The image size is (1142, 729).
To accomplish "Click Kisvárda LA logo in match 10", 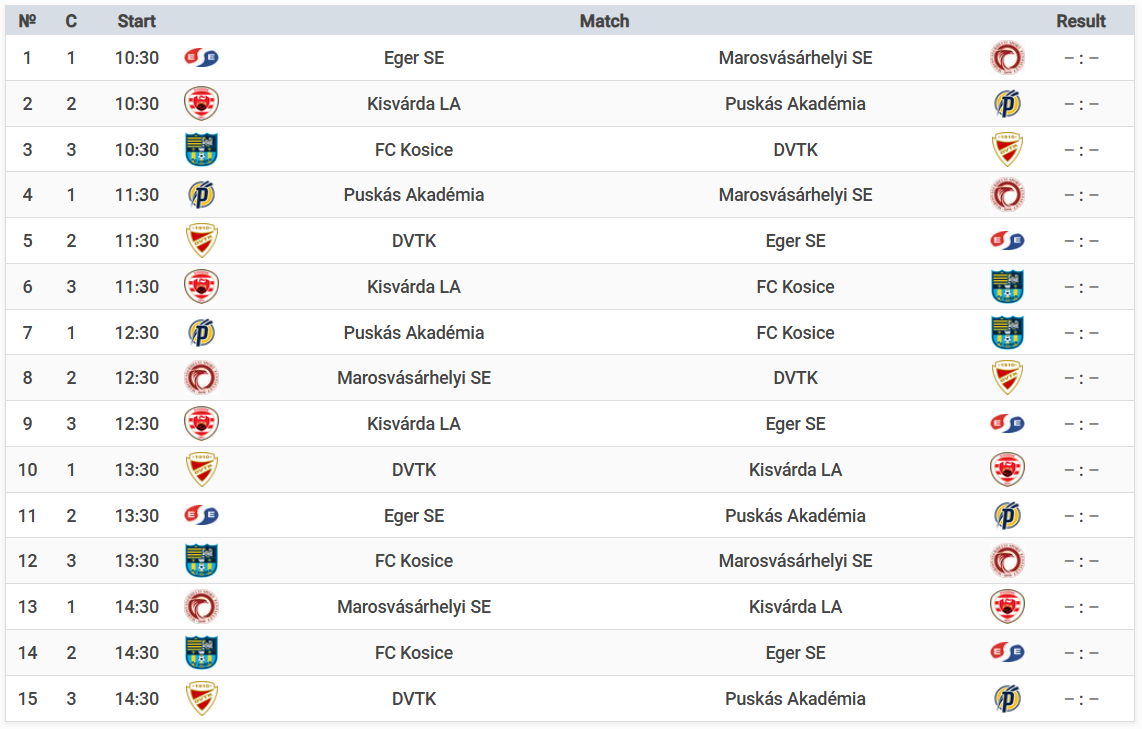I will click(x=1007, y=470).
